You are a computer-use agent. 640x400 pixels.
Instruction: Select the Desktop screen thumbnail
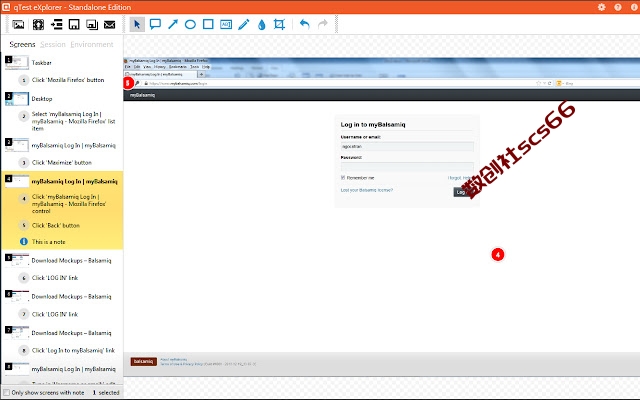[x=17, y=99]
